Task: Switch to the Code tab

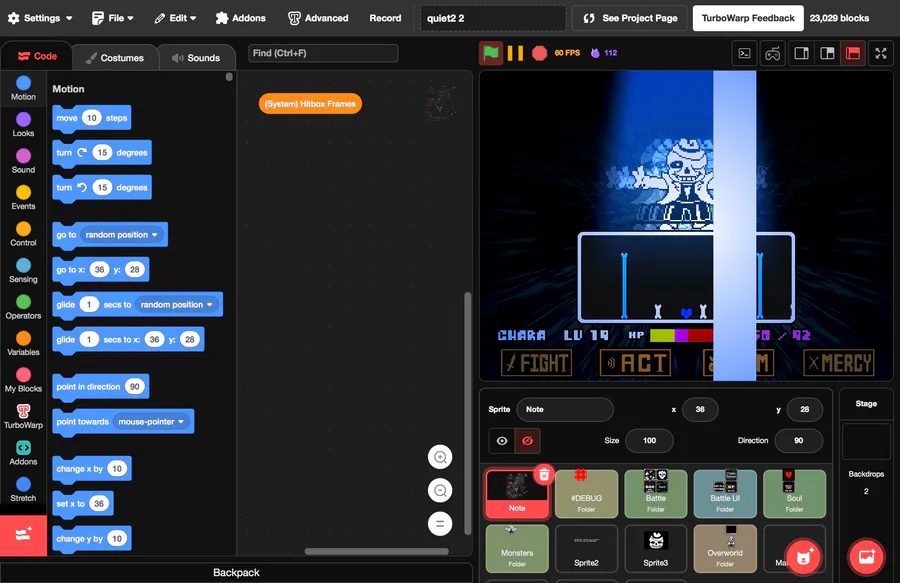Action: pyautogui.click(x=37, y=56)
